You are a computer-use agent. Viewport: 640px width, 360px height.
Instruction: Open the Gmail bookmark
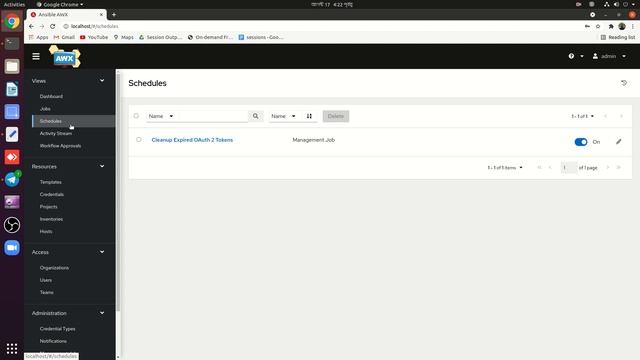point(64,37)
